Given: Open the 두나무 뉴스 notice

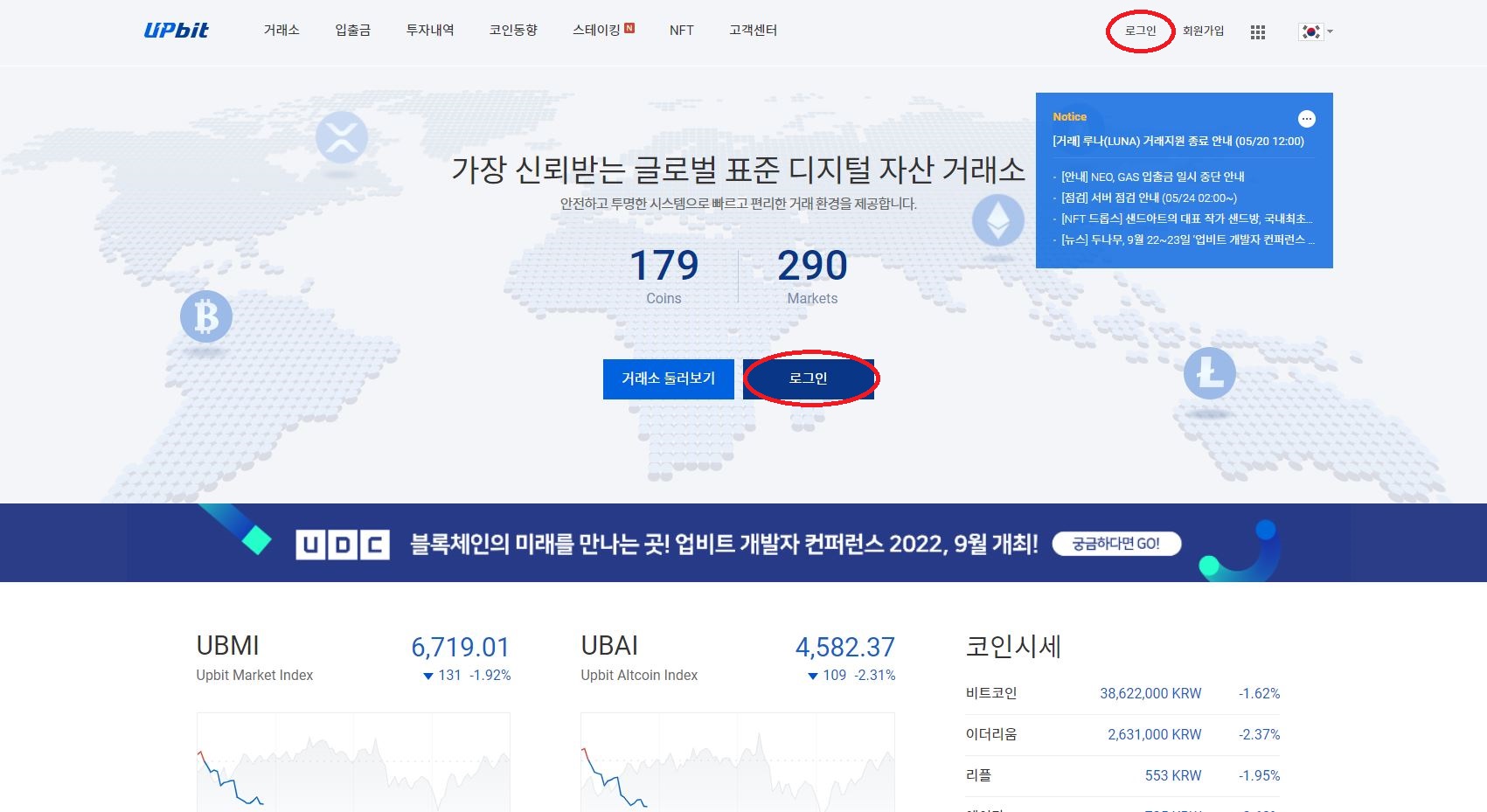Looking at the screenshot, I should [x=1188, y=239].
